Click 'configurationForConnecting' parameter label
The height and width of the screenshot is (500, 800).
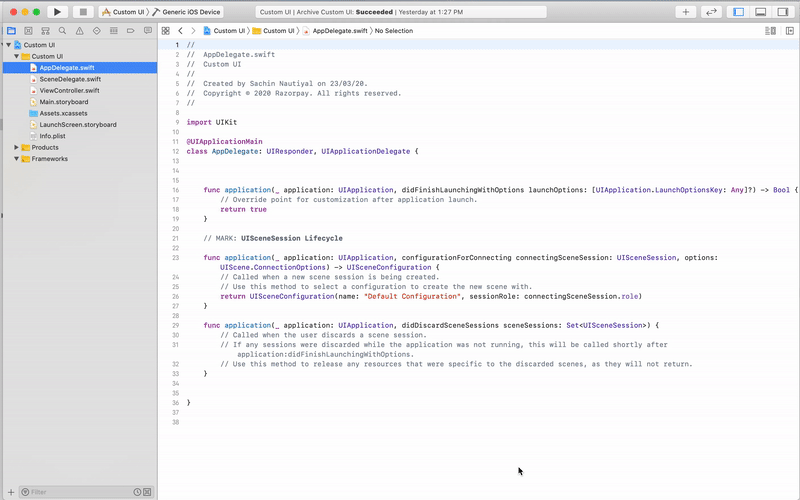click(456, 258)
